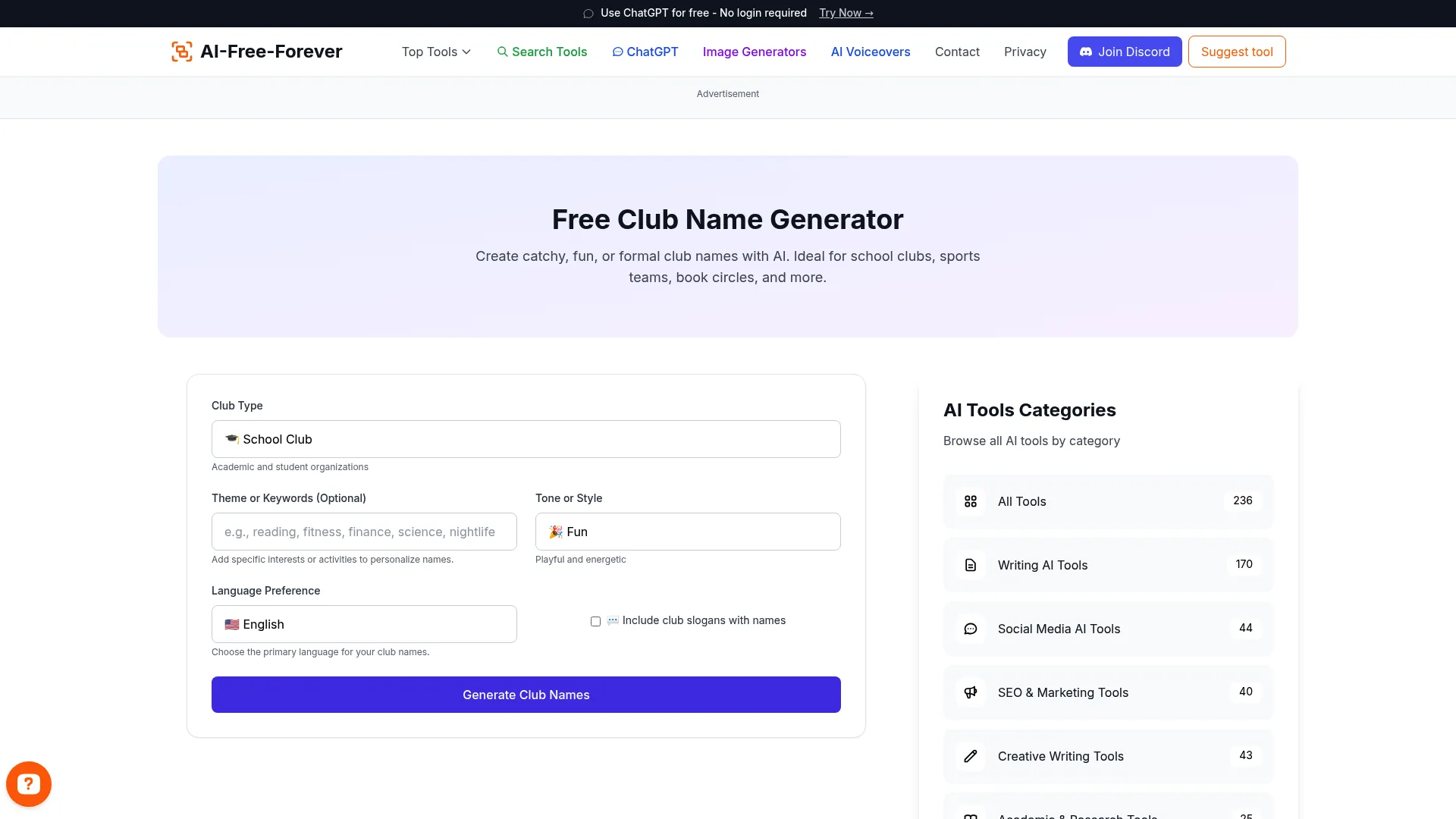The image size is (1456, 819).
Task: Open the Top Tools dropdown
Action: [435, 52]
